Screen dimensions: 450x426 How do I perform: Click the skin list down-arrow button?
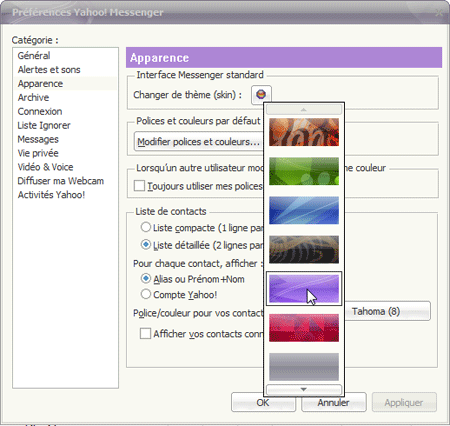[304, 389]
